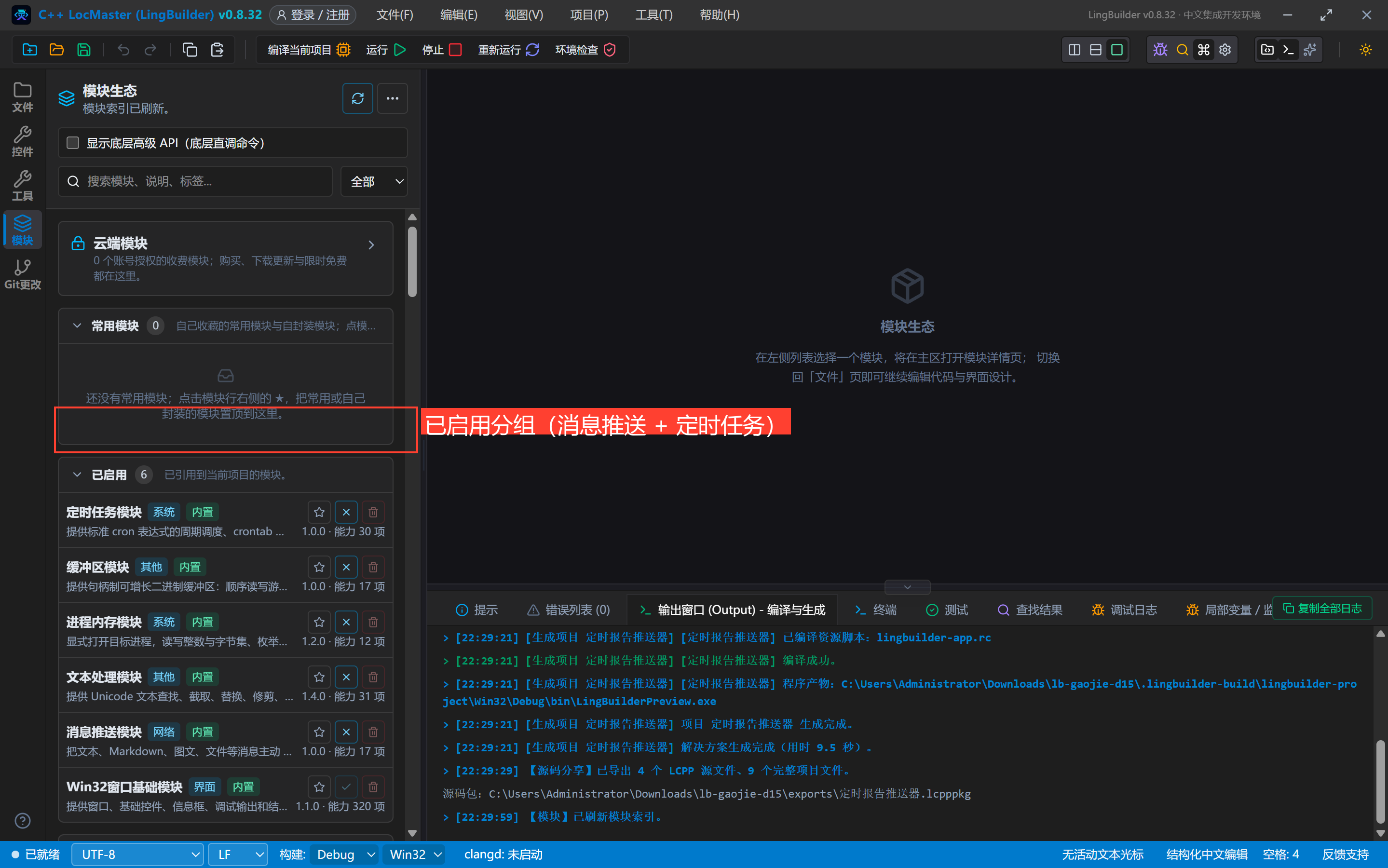Switch to the 错误列表 (0) tab

(569, 610)
